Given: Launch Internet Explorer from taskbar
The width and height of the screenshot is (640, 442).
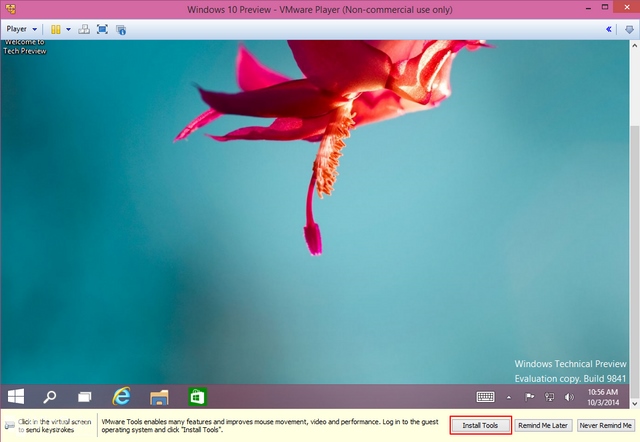Looking at the screenshot, I should [121, 396].
